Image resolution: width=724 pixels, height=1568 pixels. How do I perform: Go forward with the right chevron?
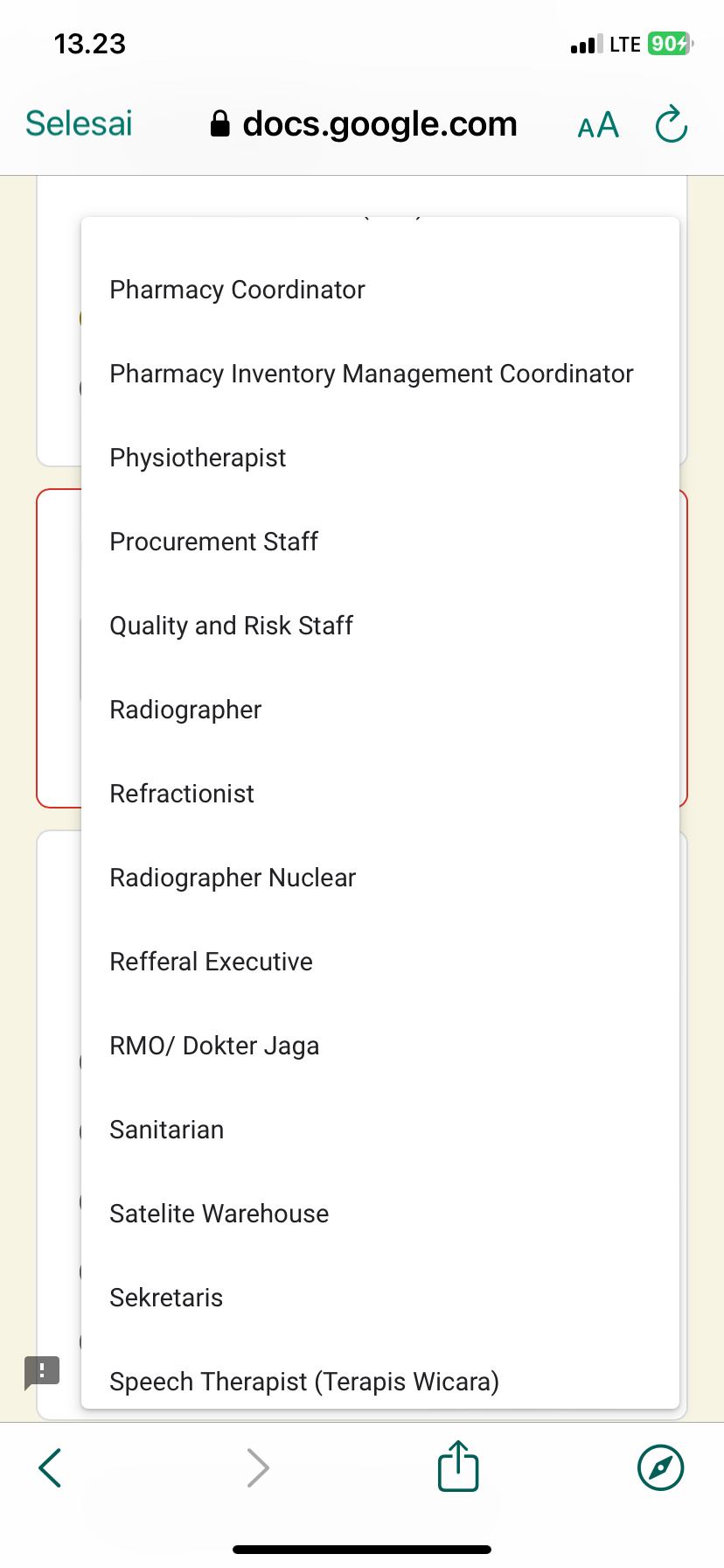coord(257,1467)
